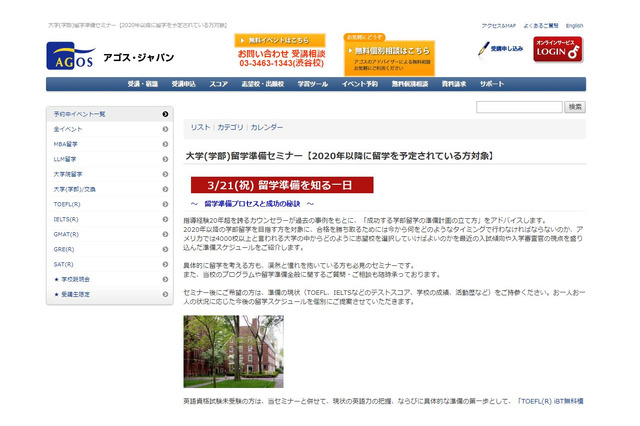Switch to カレンダー view
This screenshot has width=640, height=426.
(267, 127)
